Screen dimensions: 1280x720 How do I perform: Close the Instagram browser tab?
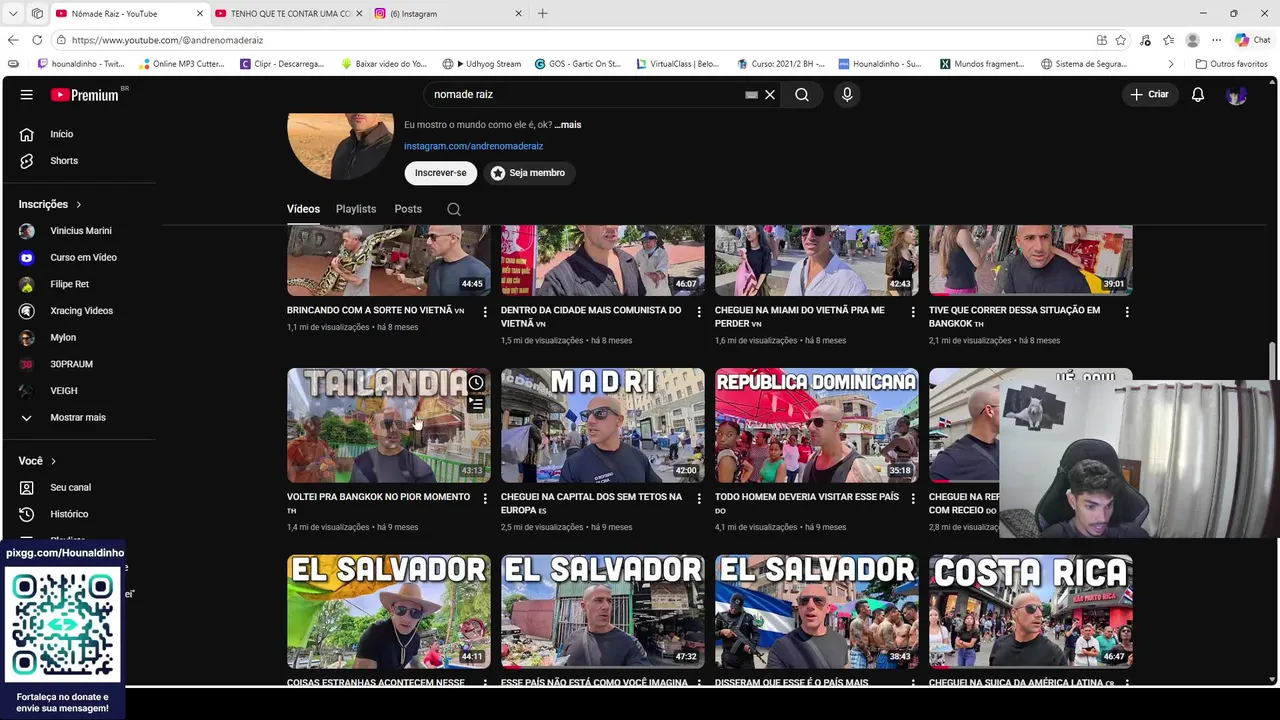pos(518,13)
